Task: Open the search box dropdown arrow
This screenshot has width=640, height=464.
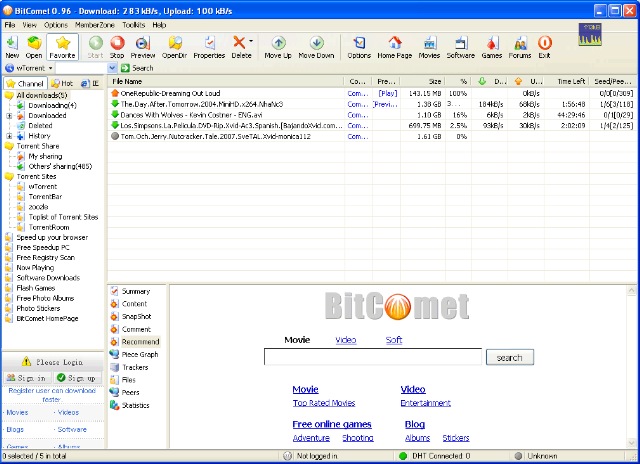Action: pos(112,68)
